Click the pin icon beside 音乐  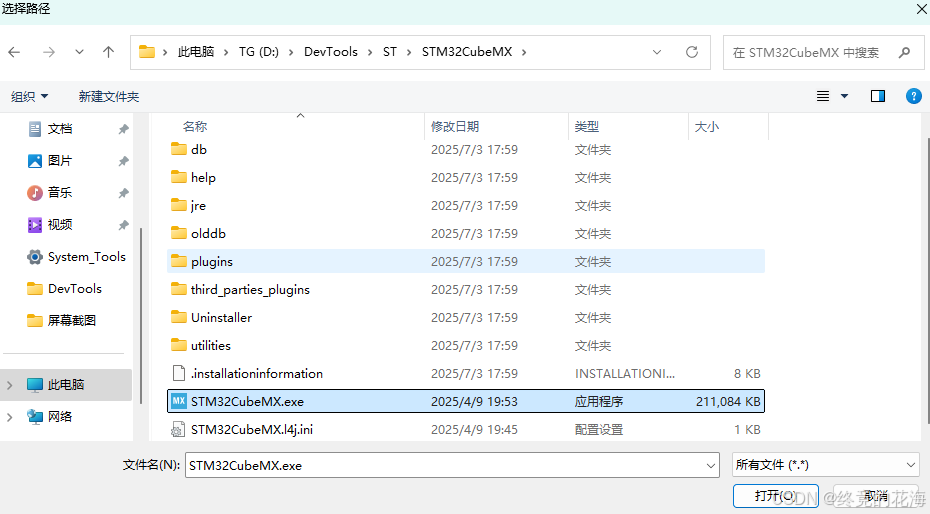pyautogui.click(x=123, y=193)
